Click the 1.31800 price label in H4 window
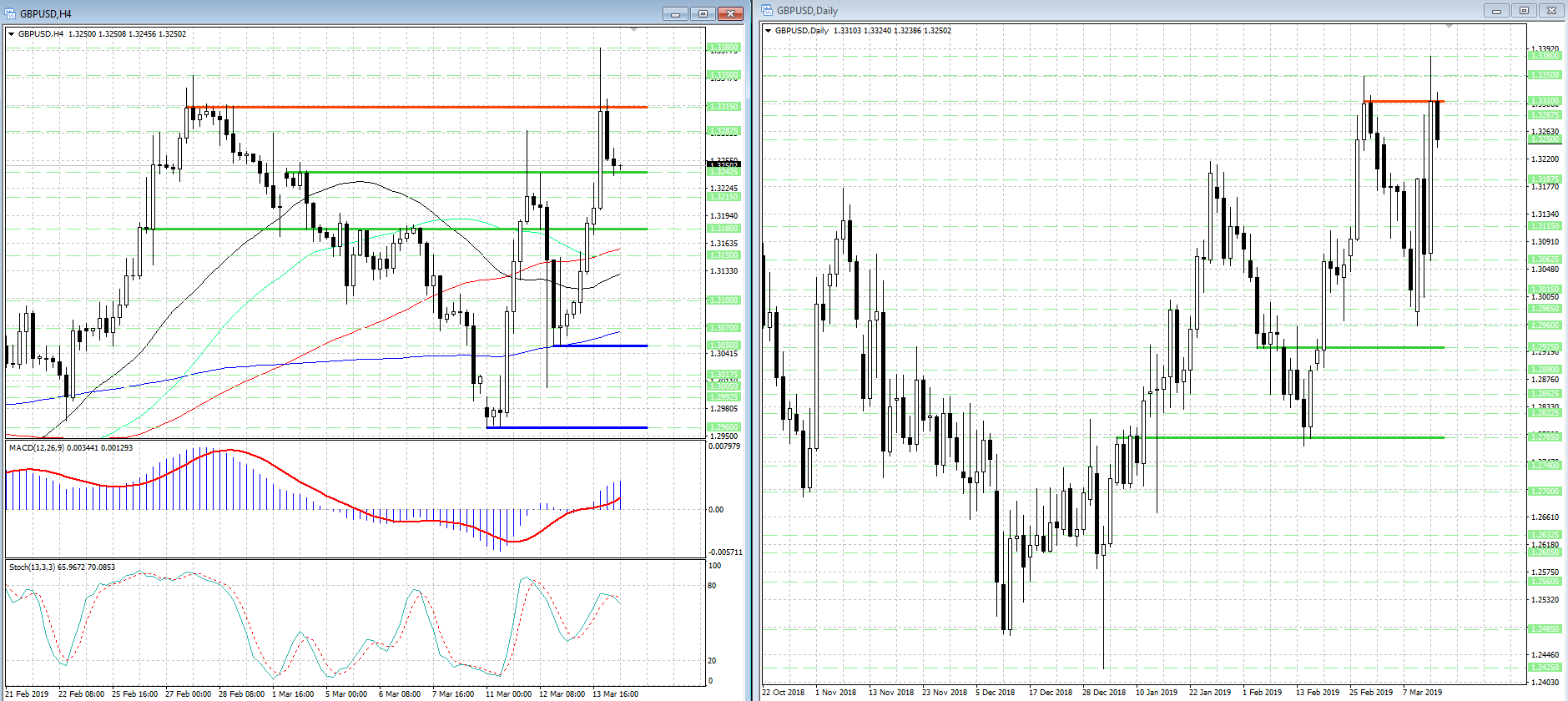The image size is (1568, 701). point(723,229)
